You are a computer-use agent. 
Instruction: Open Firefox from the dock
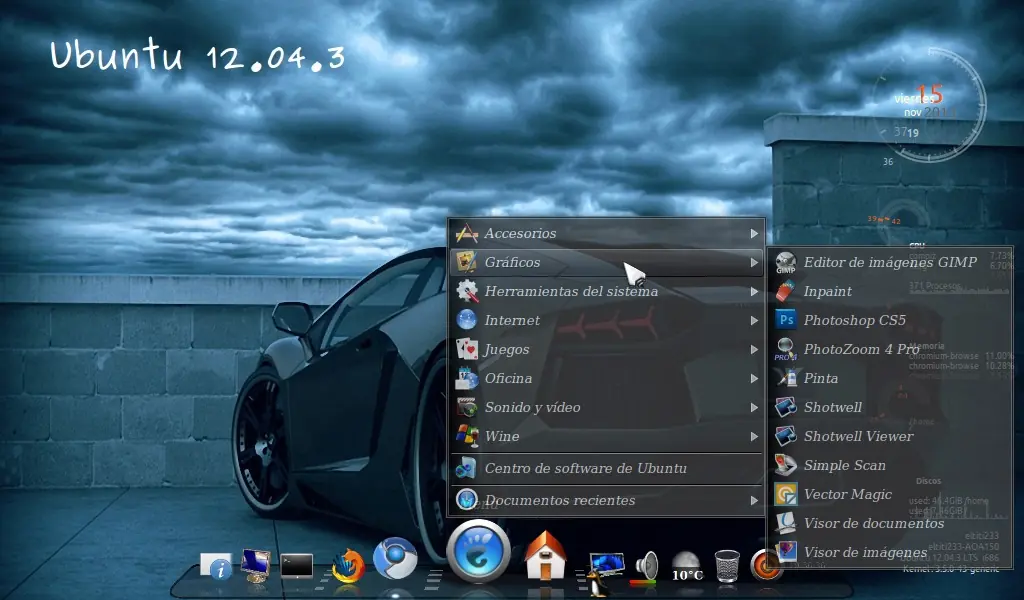coord(348,565)
